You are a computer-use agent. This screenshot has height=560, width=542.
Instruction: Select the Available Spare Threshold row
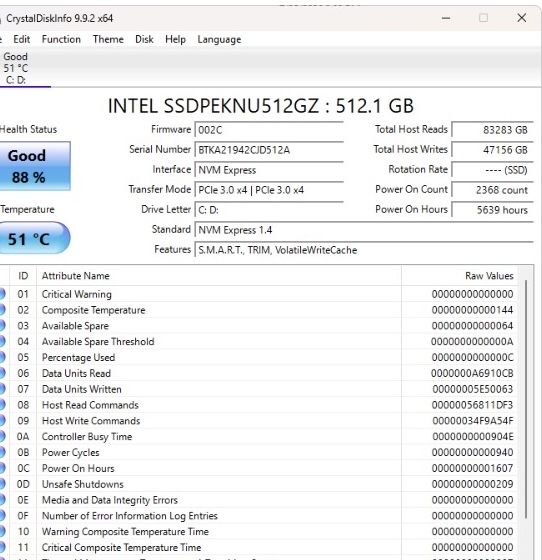click(259, 341)
